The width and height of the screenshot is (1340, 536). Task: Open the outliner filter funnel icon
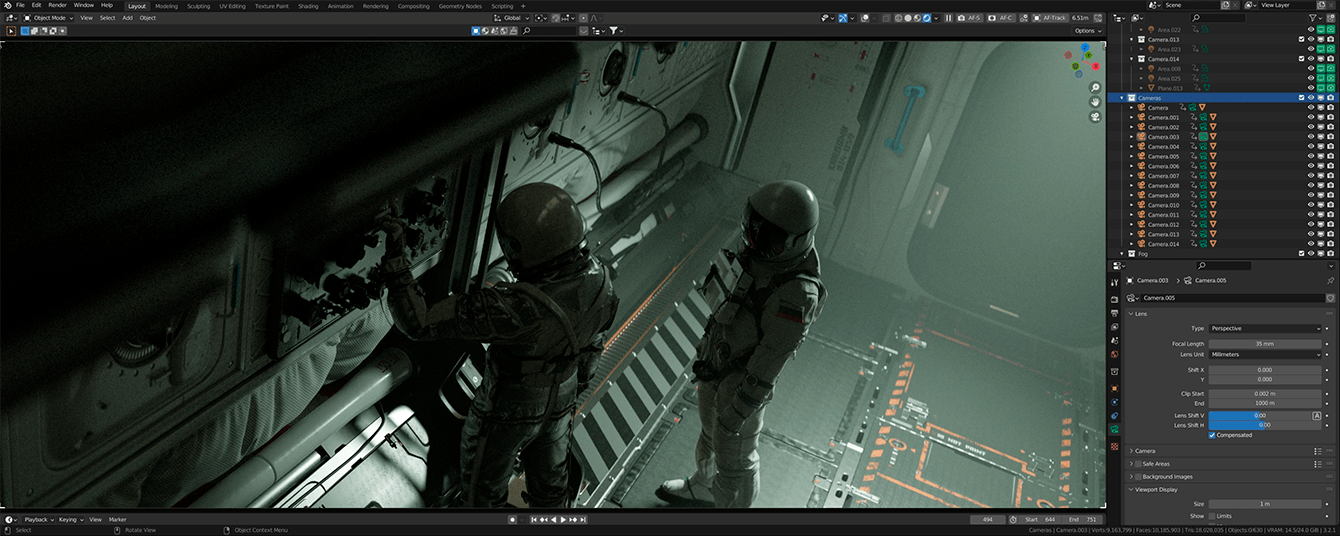click(1312, 18)
